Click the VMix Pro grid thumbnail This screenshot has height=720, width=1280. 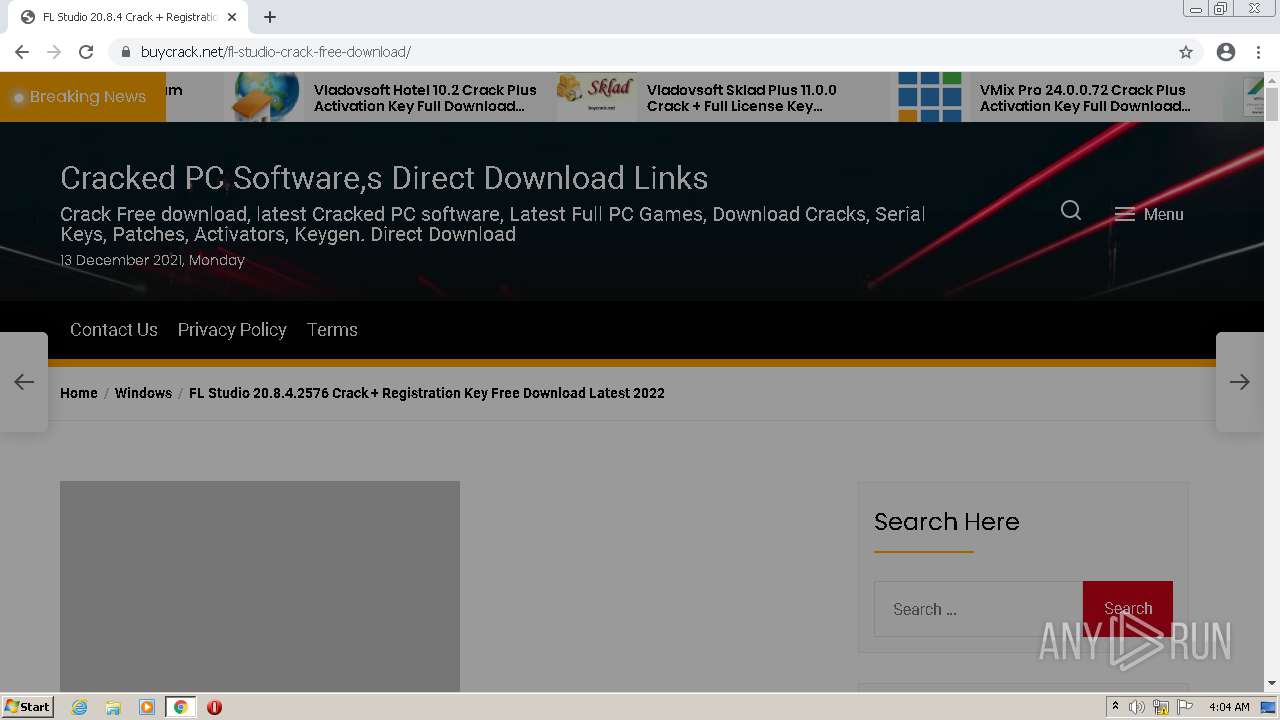pos(930,97)
